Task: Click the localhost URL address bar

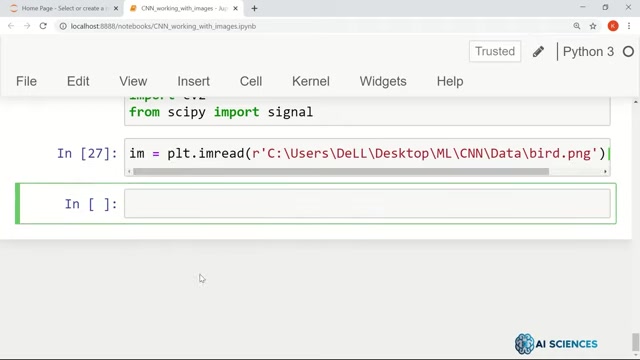Action: 163,26
